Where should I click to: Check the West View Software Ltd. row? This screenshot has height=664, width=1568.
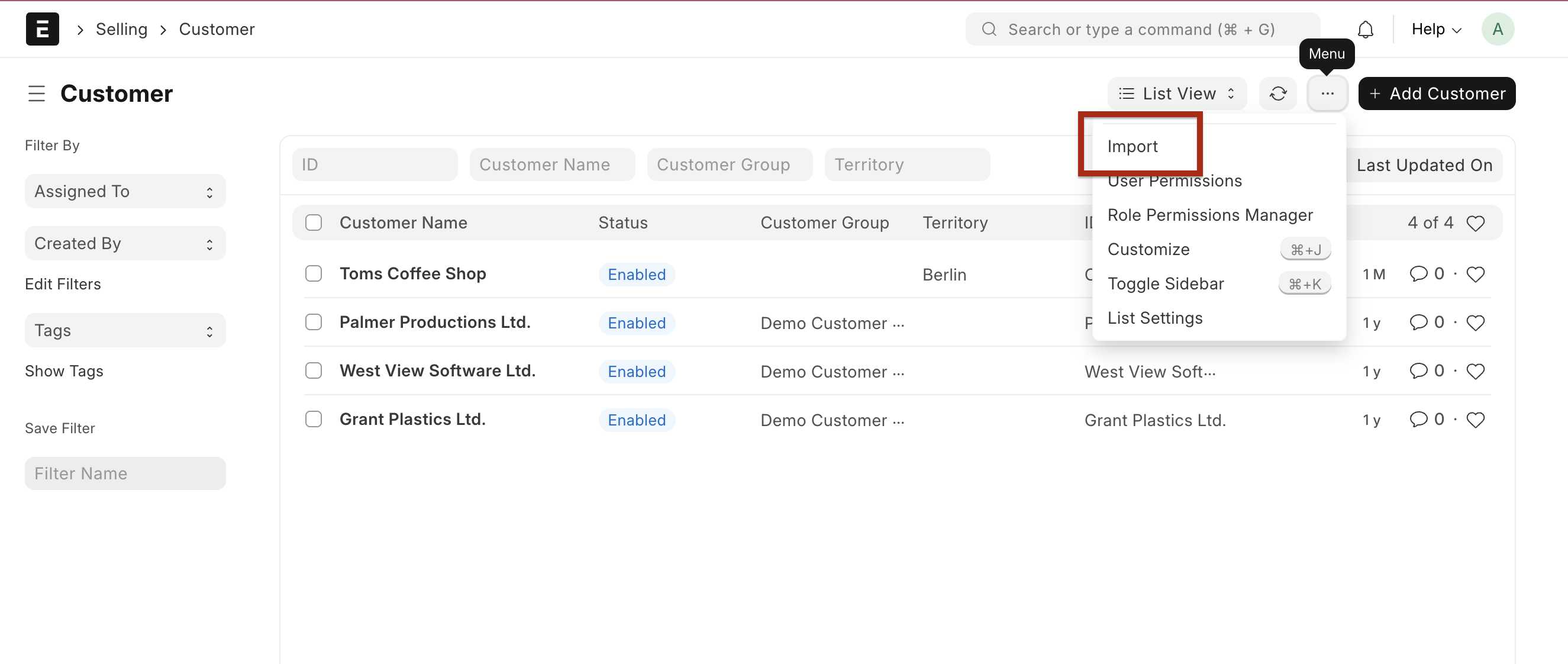(314, 370)
